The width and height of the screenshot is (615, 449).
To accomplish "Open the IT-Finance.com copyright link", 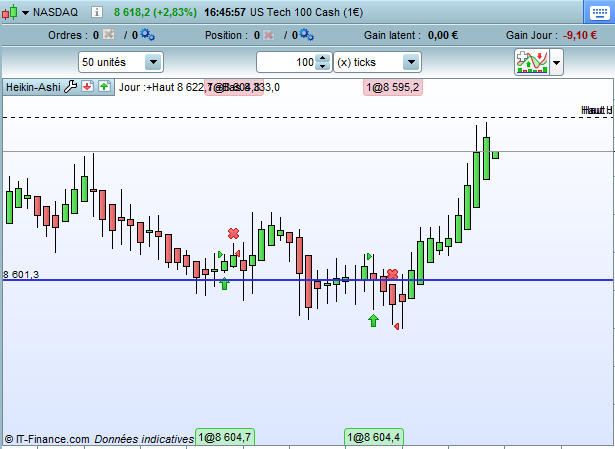I will (x=47, y=439).
